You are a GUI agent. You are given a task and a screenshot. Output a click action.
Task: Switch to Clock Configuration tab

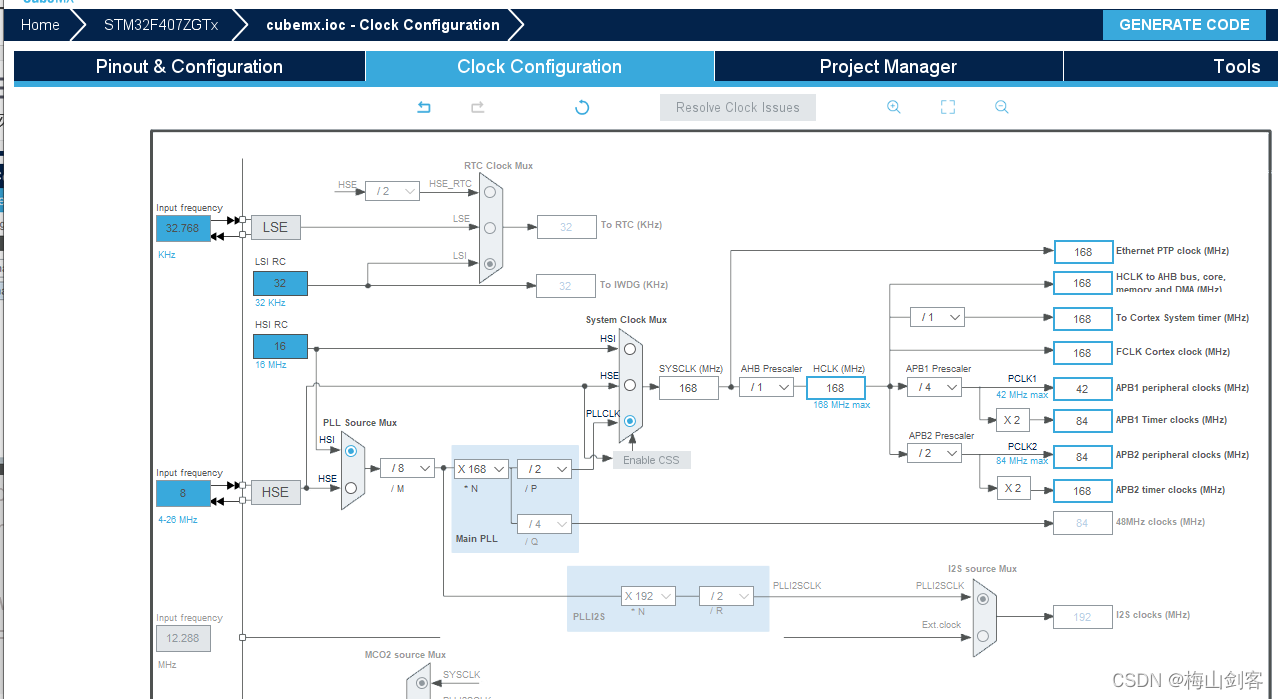(540, 67)
